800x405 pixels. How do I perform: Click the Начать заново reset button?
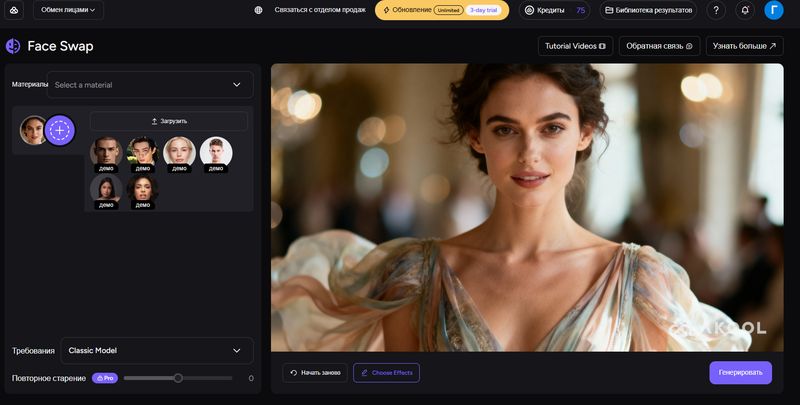[x=315, y=373]
